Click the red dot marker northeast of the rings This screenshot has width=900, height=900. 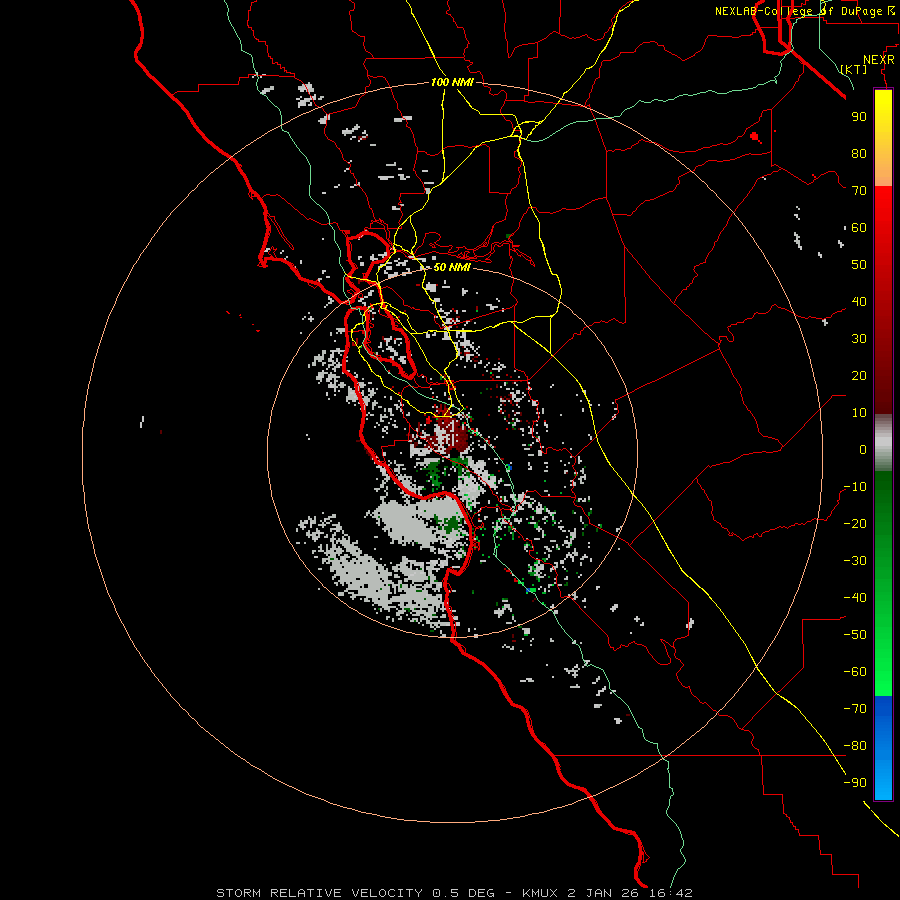click(x=755, y=137)
